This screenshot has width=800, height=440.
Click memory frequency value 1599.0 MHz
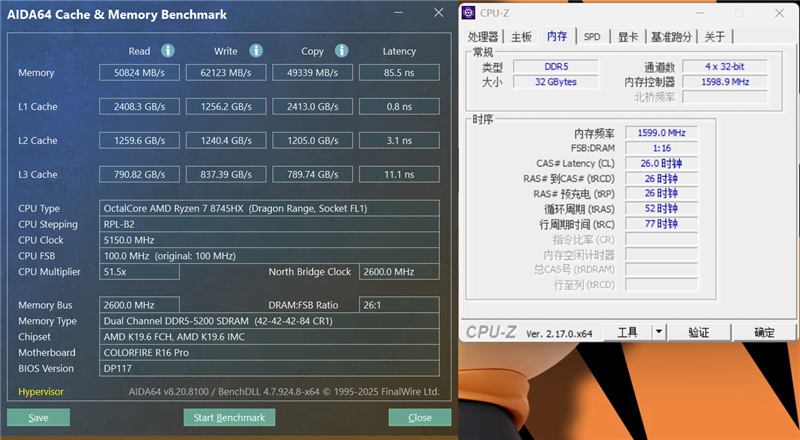661,133
